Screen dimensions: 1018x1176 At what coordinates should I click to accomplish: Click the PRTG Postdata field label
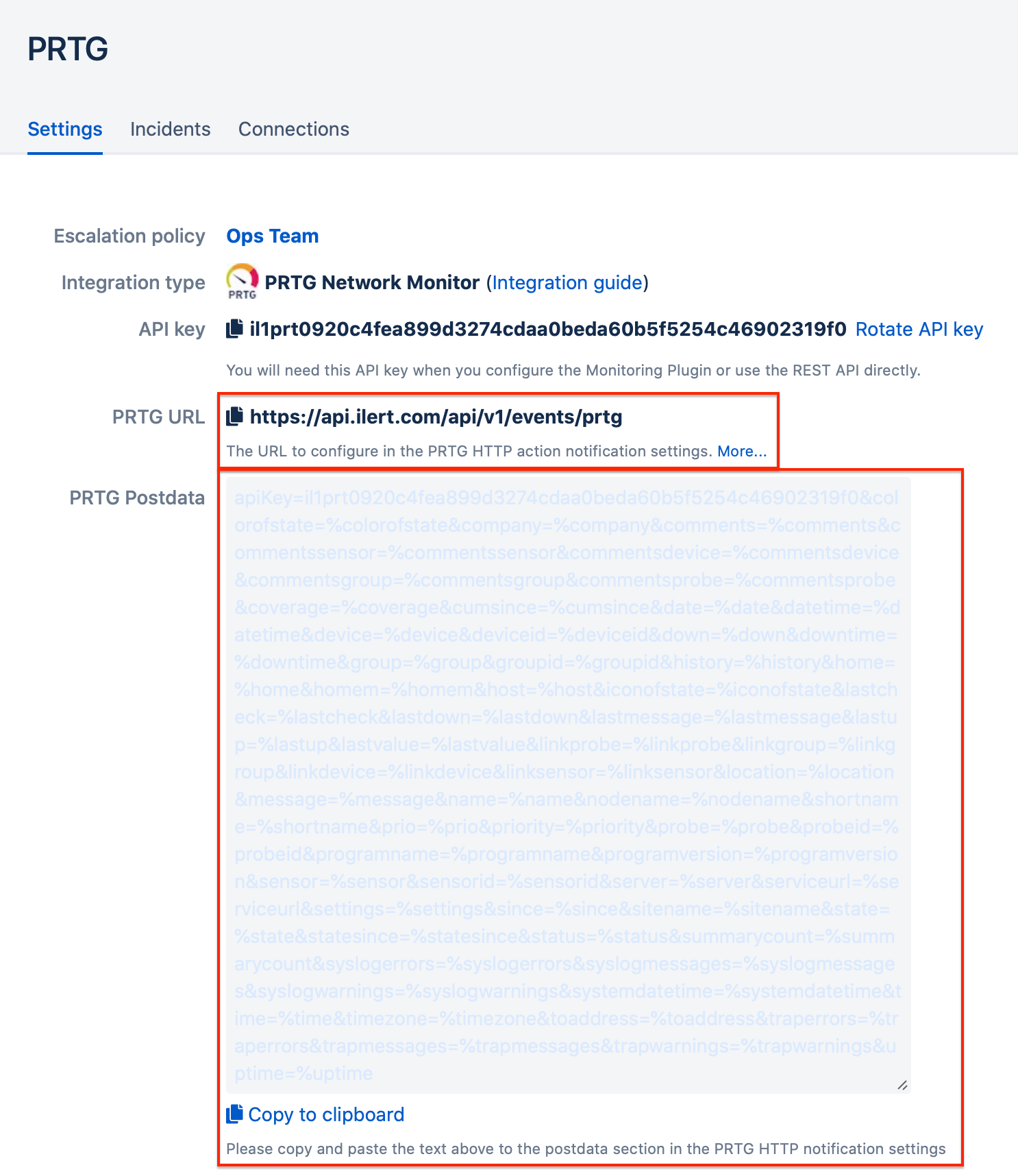tap(137, 498)
